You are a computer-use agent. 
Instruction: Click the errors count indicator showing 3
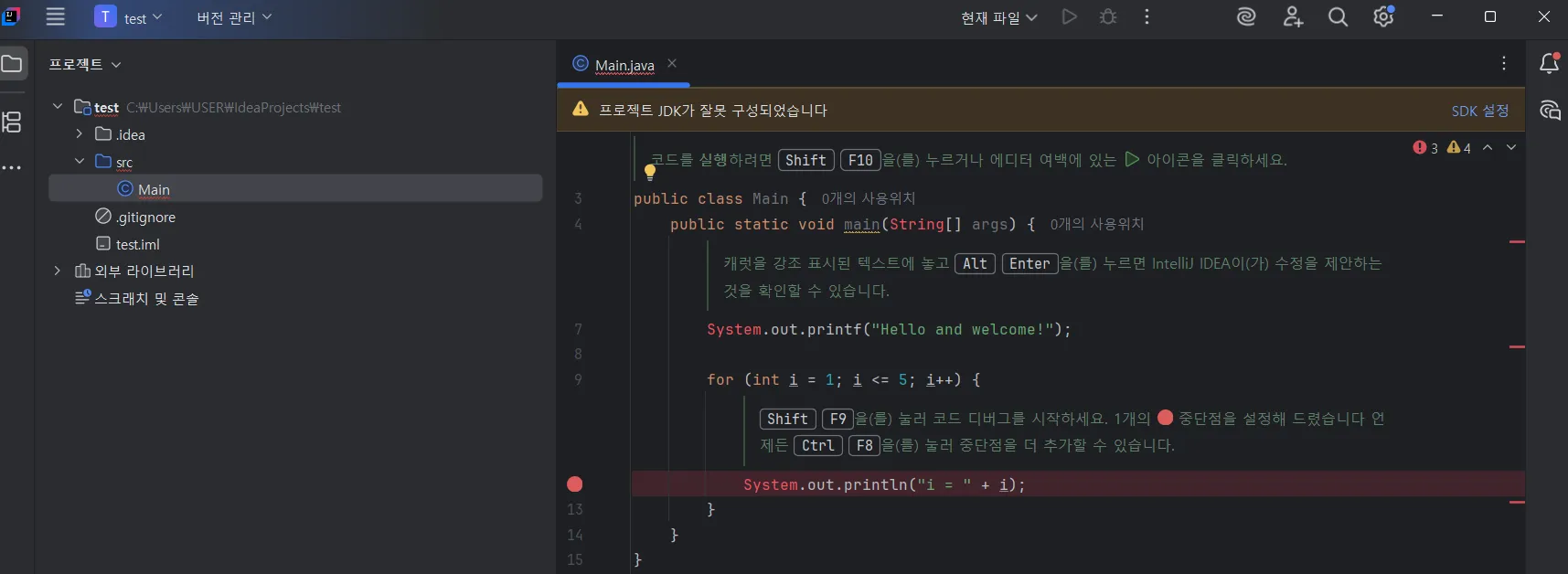(1425, 147)
